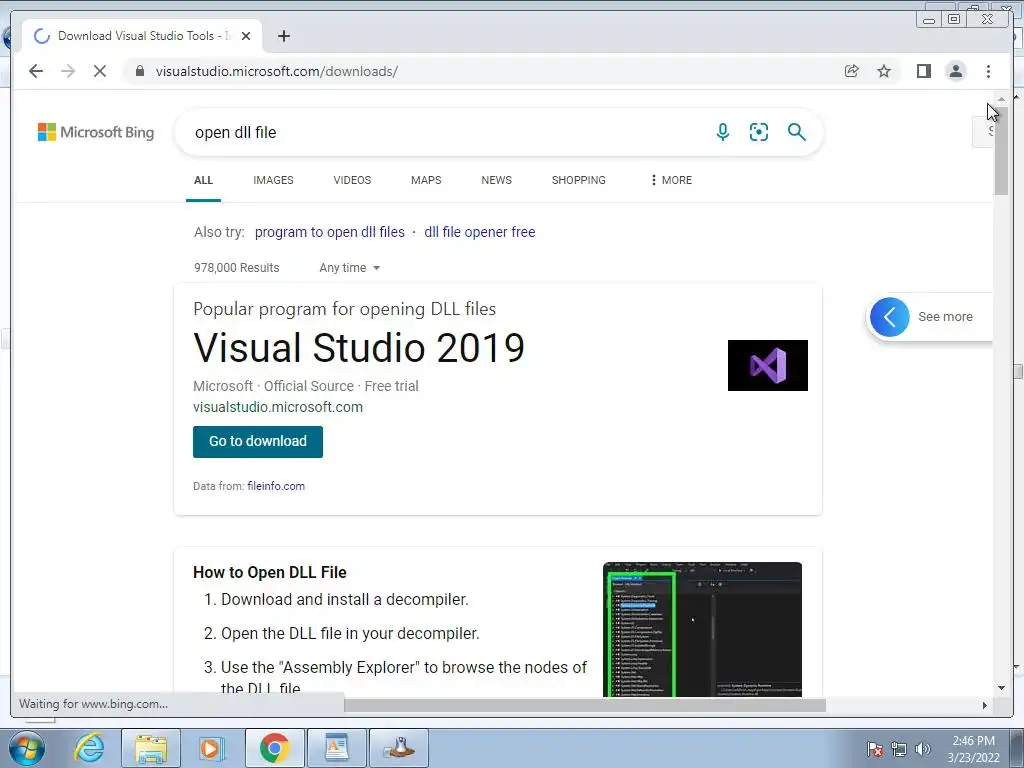The width and height of the screenshot is (1024, 768).
Task: Open the Chrome side panel
Action: pyautogui.click(x=923, y=71)
